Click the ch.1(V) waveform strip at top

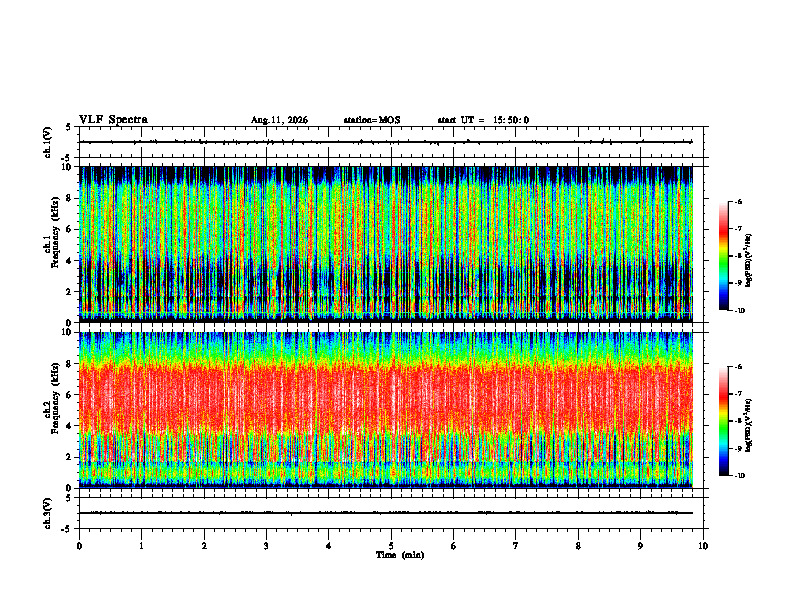[386, 142]
